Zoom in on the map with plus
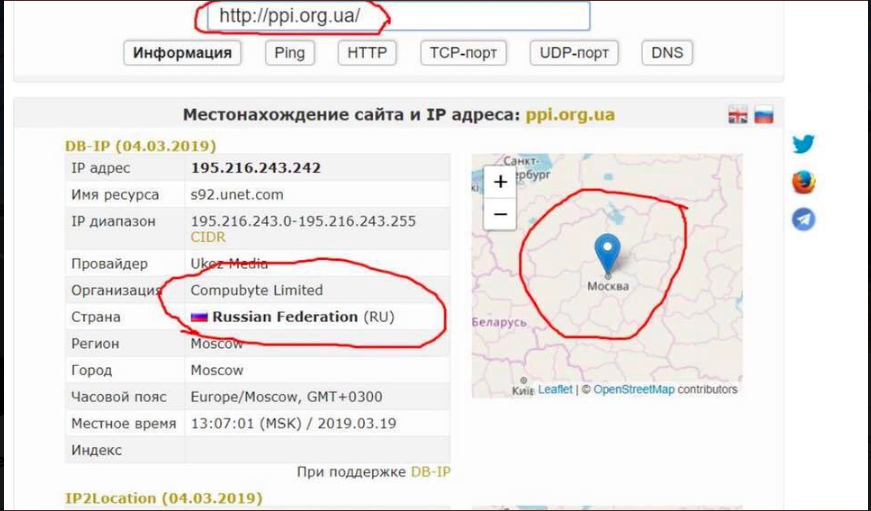This screenshot has height=511, width=871. click(x=500, y=182)
